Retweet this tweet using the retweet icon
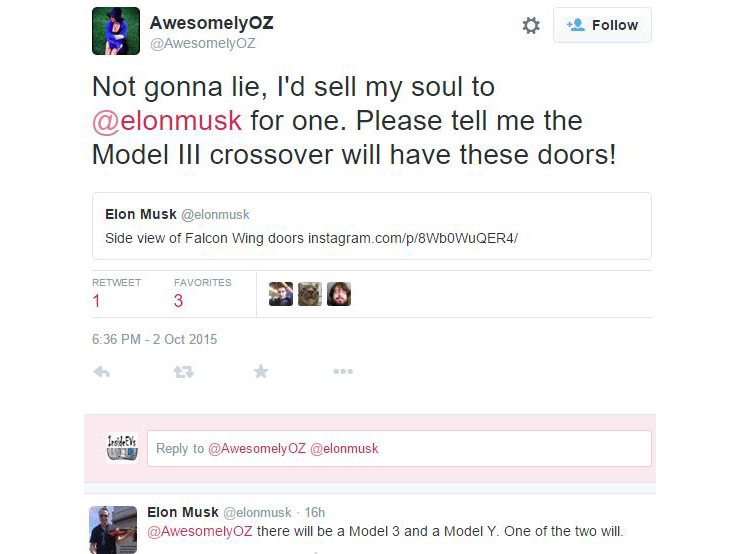The image size is (740, 554). [x=183, y=372]
